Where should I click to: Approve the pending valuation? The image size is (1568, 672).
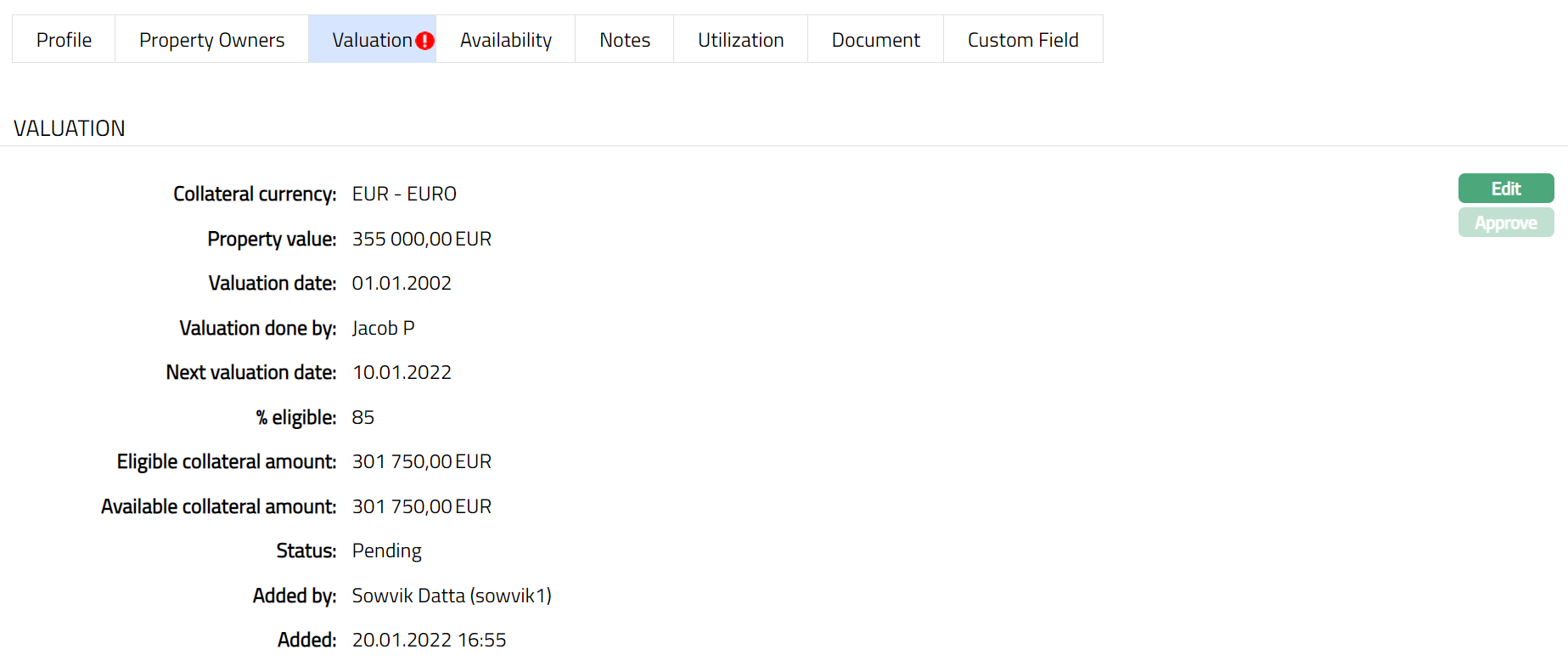(x=1505, y=223)
